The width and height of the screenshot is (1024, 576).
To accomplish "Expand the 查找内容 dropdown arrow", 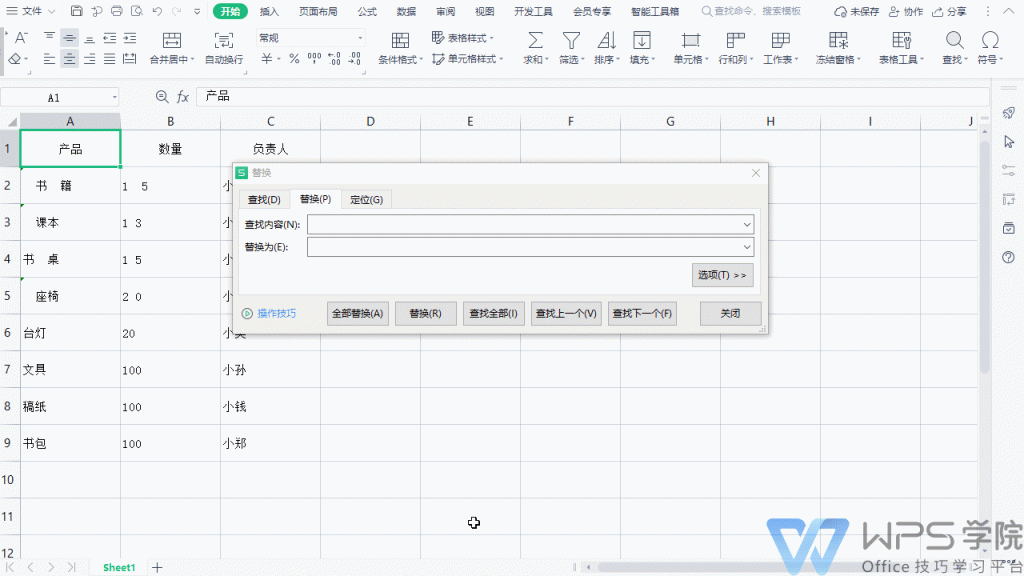I will [747, 224].
